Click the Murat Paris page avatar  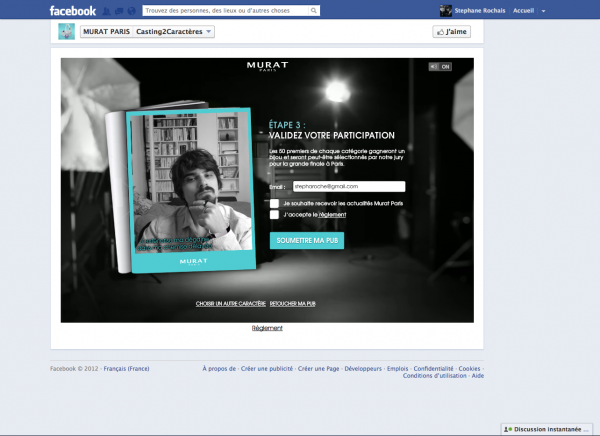coord(66,32)
